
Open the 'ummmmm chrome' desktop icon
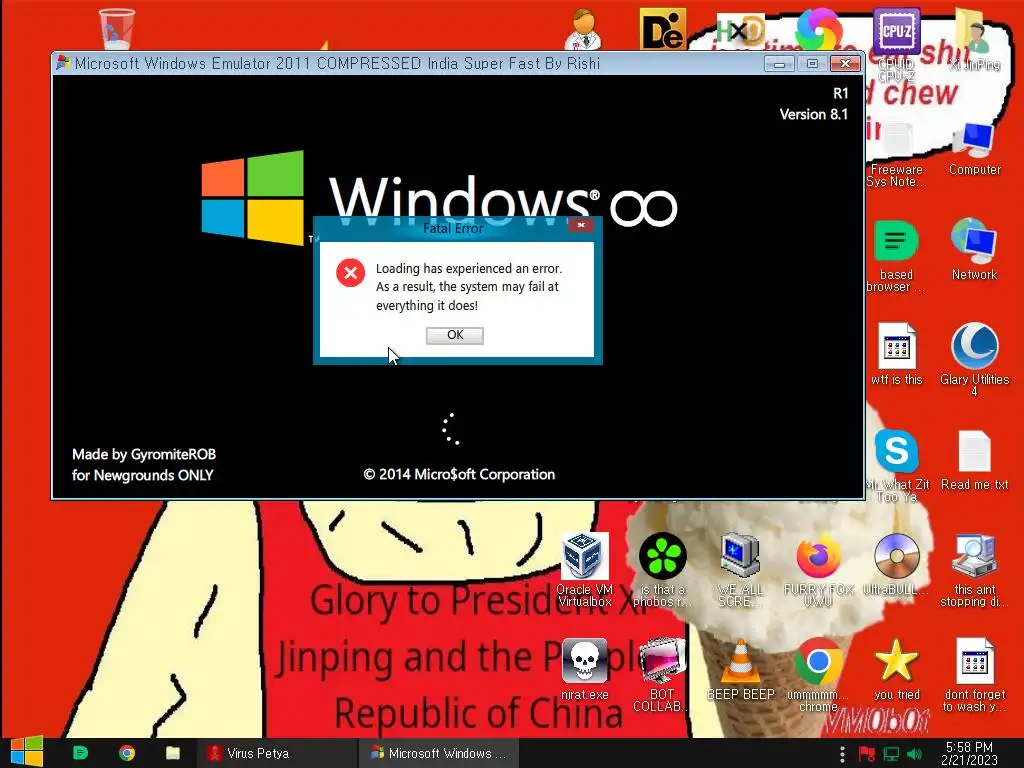coord(818,675)
